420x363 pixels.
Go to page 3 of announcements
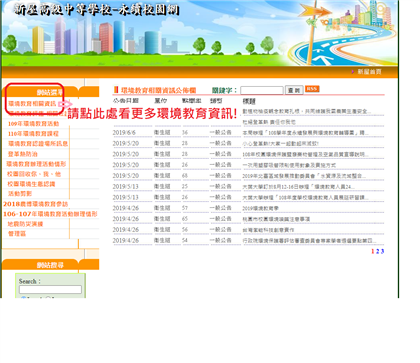point(382,251)
